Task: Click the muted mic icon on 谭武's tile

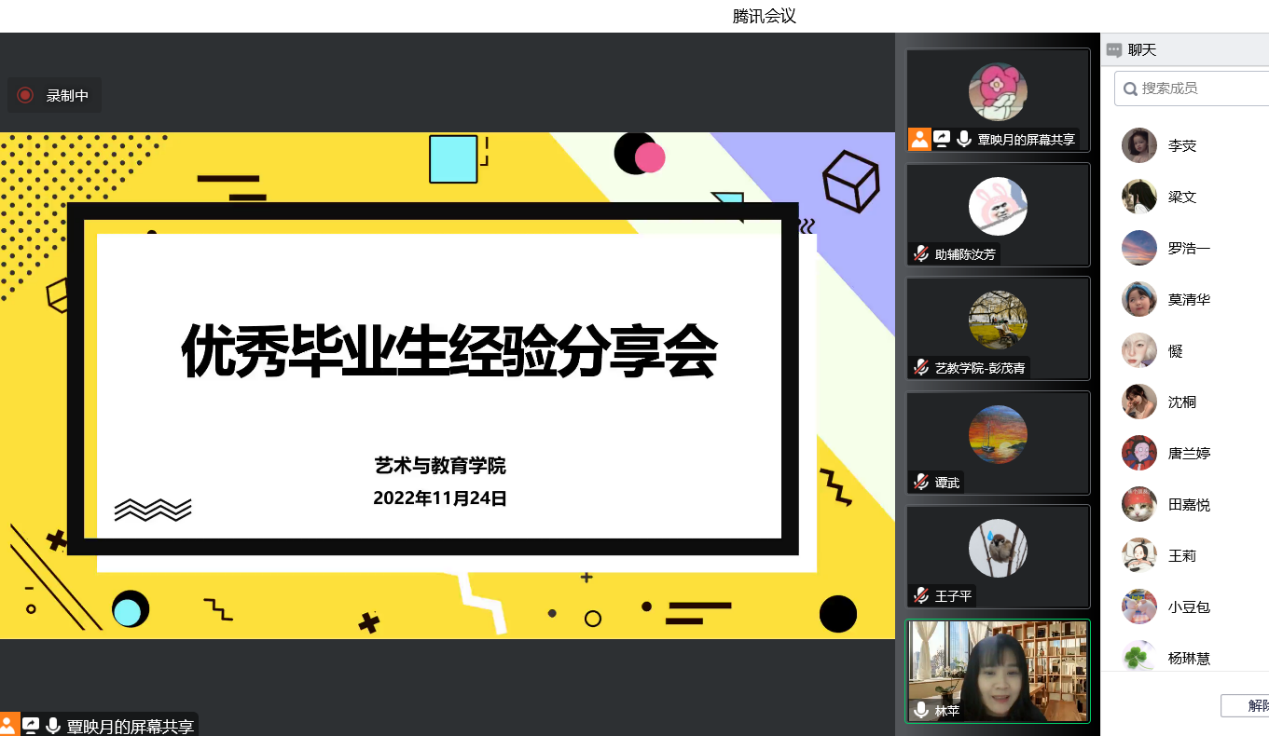Action: click(x=921, y=482)
